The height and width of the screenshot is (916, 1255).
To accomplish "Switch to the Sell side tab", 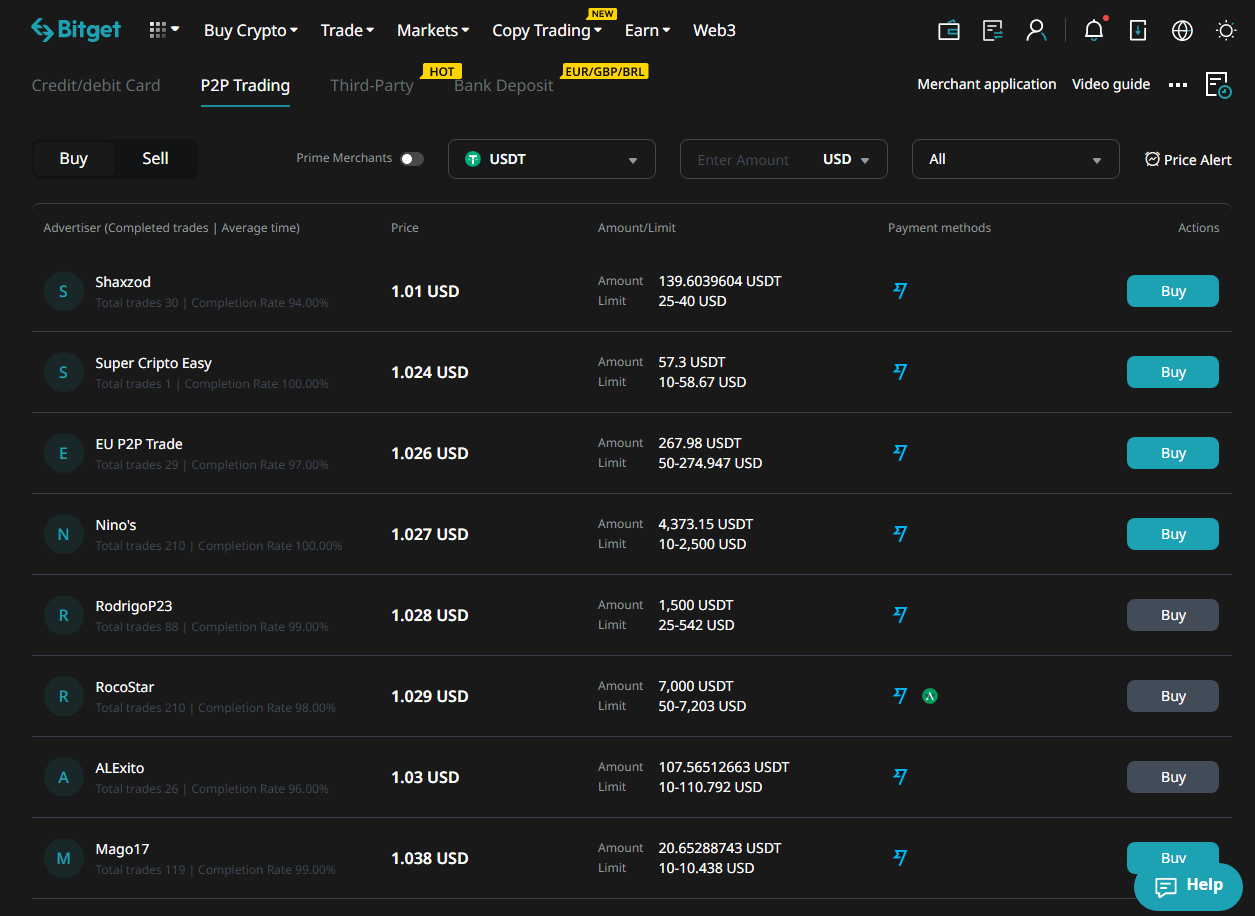I will click(155, 159).
